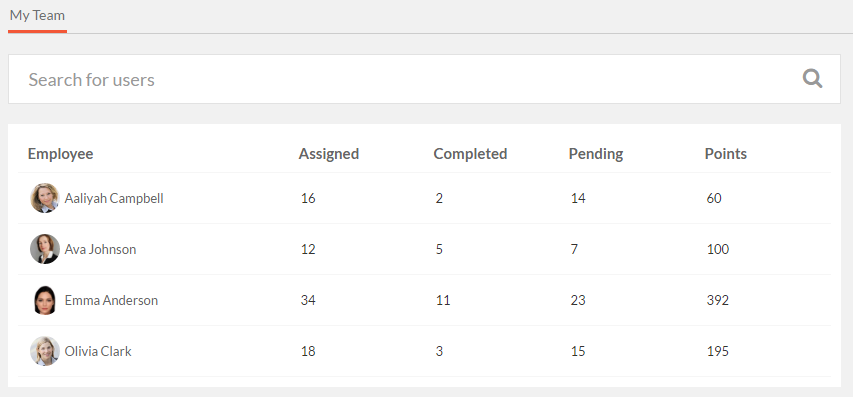Select Aaliyah Campbell's 14 pending count

(x=578, y=198)
